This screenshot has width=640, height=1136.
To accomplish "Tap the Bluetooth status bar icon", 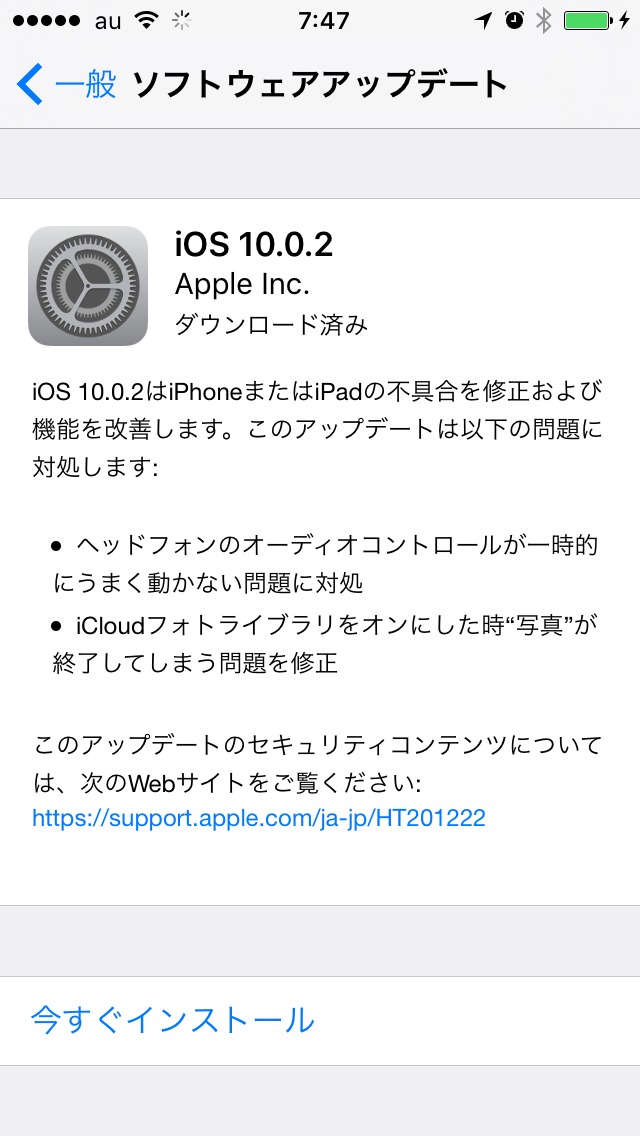I will (x=544, y=21).
